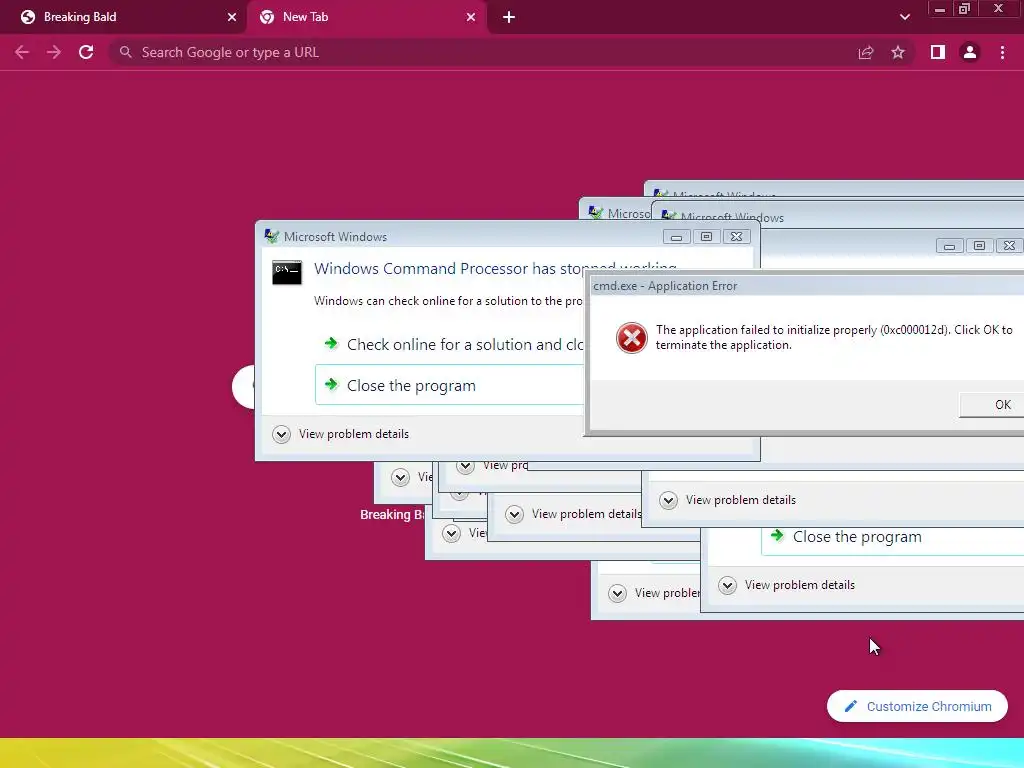1024x768 pixels.
Task: Focus the Search Google or type a URL field
Action: [483, 52]
